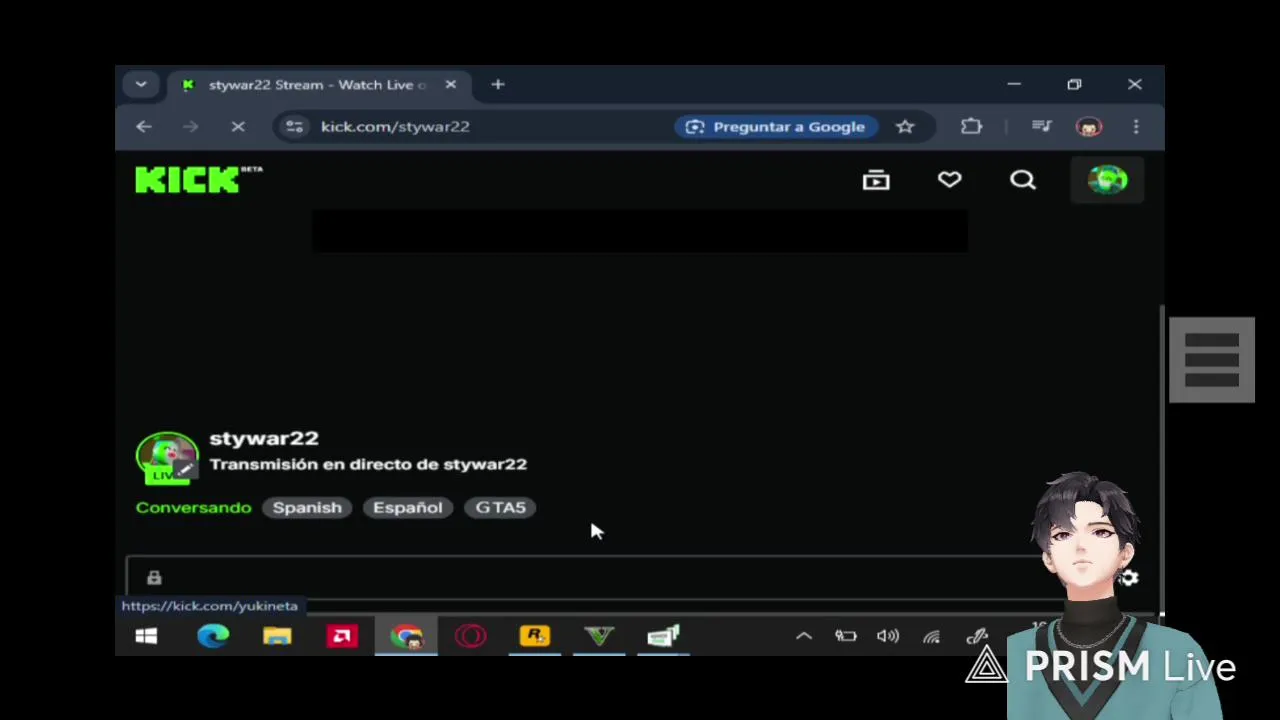Screen dimensions: 1280x720
Task: Click the stywar22 channel avatar
Action: click(167, 459)
